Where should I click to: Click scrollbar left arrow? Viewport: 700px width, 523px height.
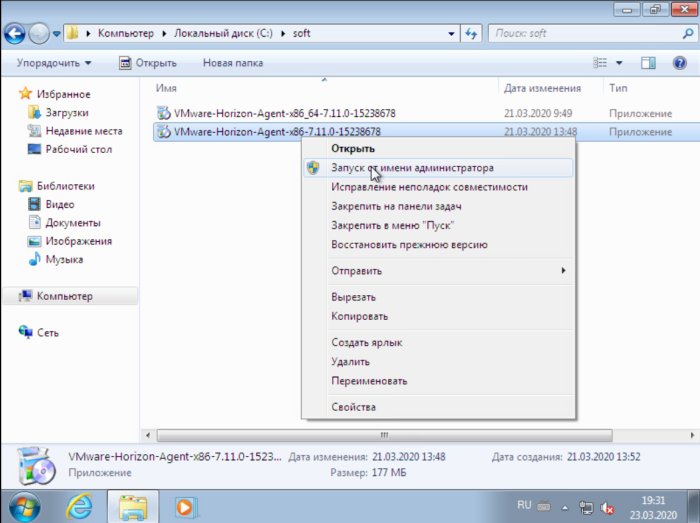point(148,435)
